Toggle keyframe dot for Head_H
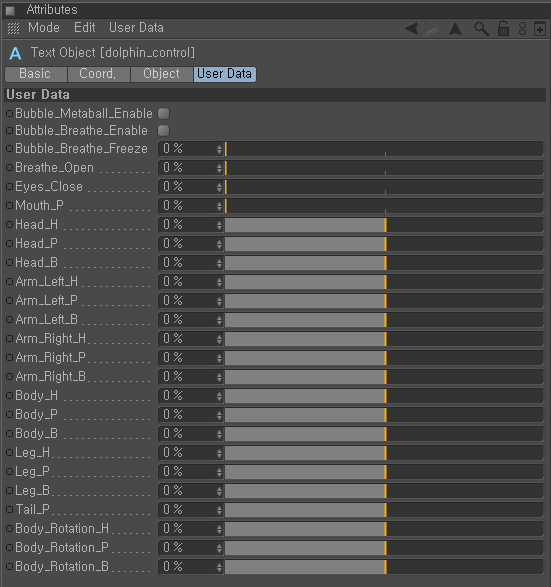The height and width of the screenshot is (587, 551). pyautogui.click(x=10, y=225)
